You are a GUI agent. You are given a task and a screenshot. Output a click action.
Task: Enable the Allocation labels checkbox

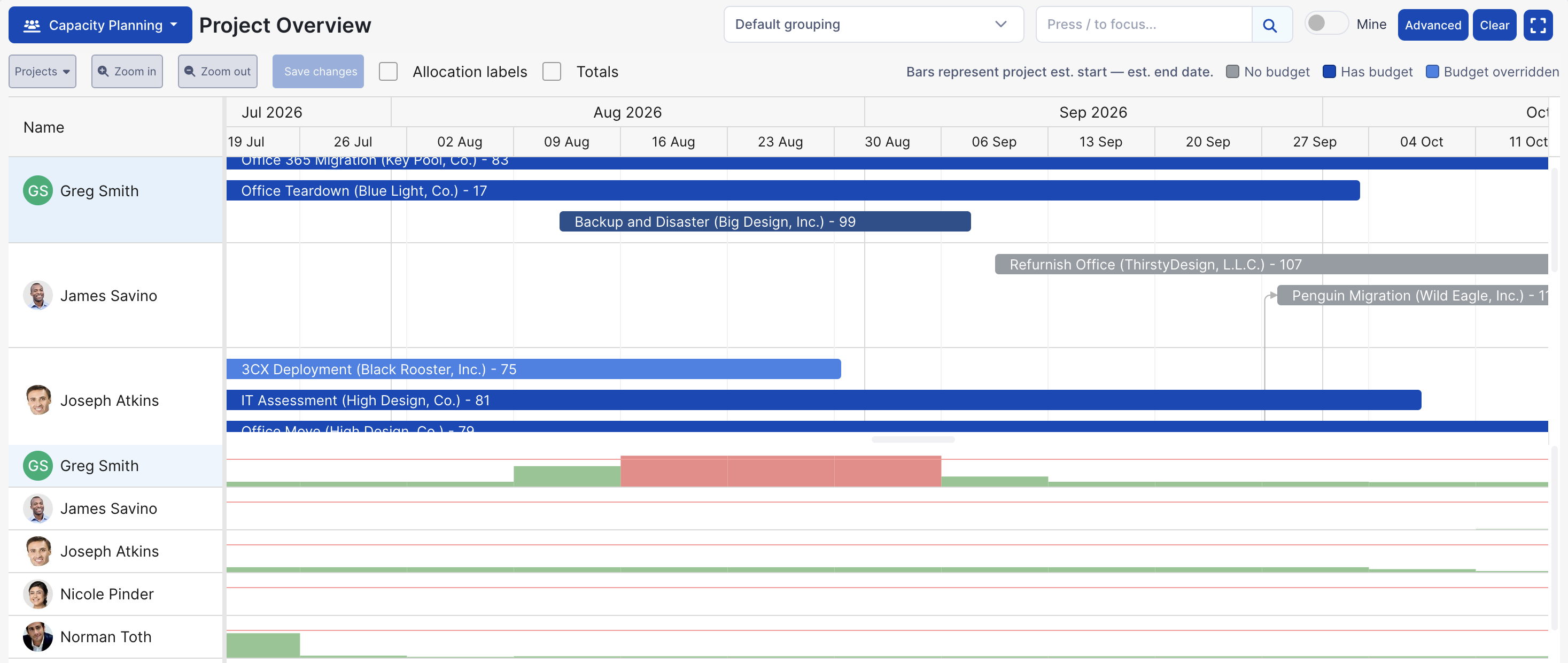[x=388, y=71]
